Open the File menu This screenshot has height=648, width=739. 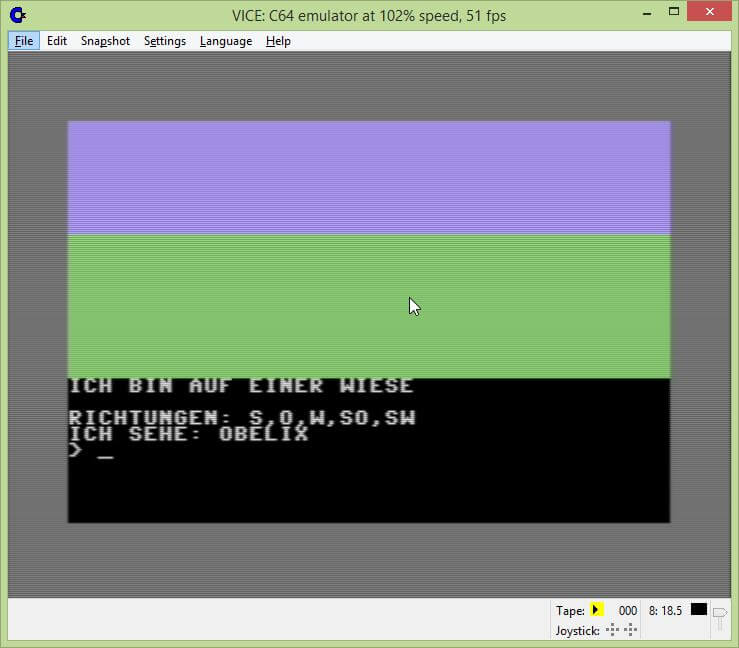point(24,41)
